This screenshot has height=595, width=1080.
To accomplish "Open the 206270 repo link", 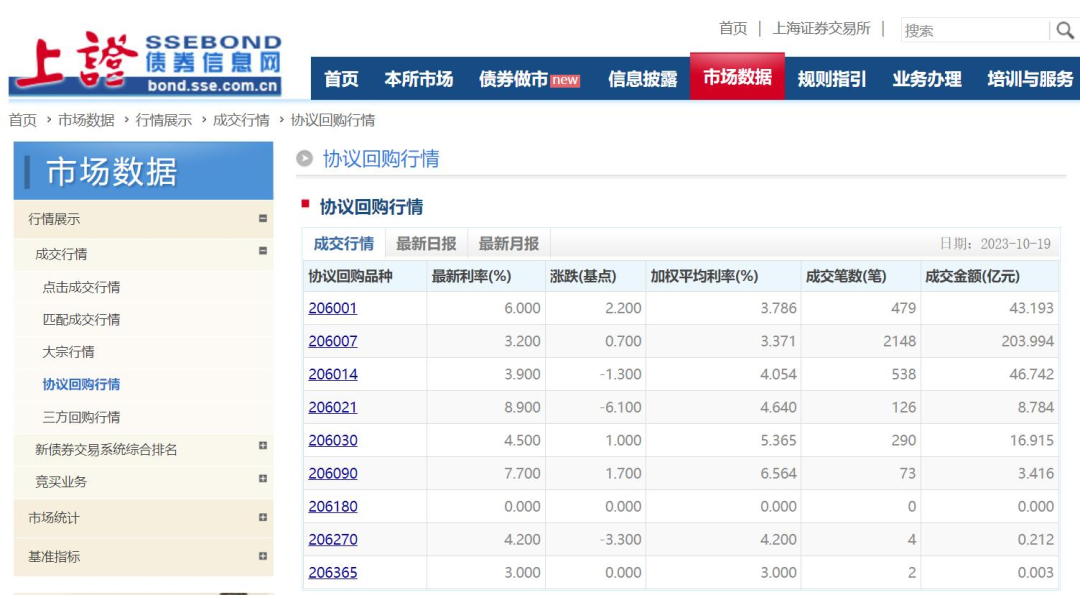I will click(333, 539).
